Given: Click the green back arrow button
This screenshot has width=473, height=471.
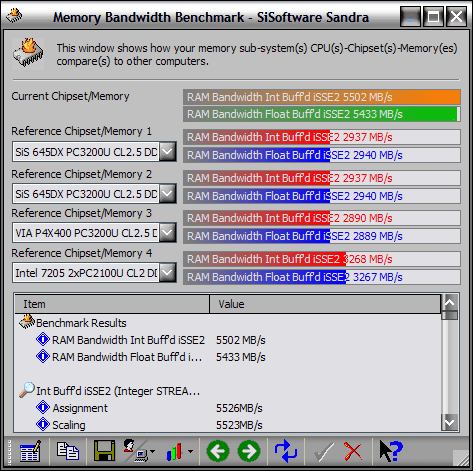Looking at the screenshot, I should [218, 451].
